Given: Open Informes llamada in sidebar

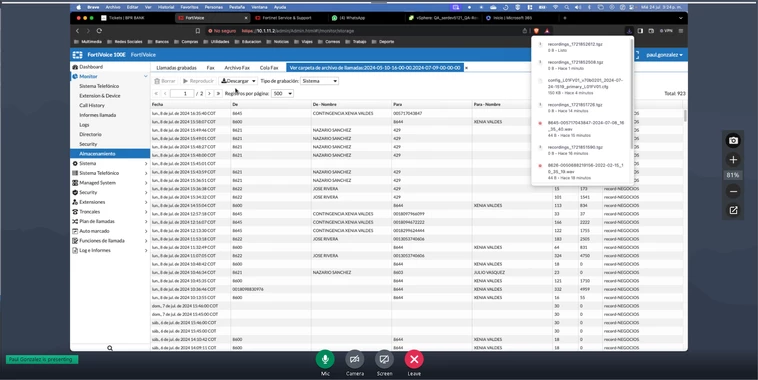Looking at the screenshot, I should 98,115.
